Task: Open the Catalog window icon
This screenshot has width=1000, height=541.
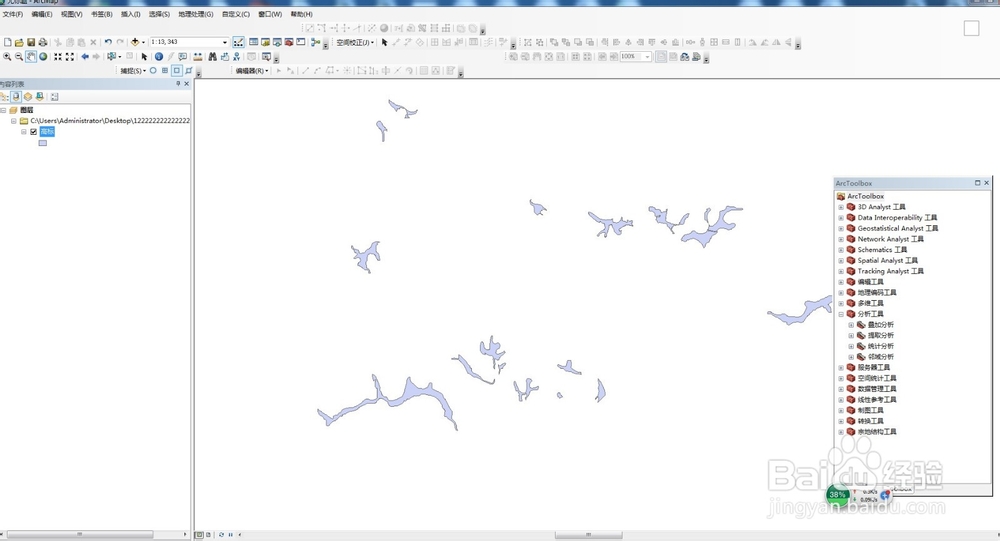Action: pos(265,42)
